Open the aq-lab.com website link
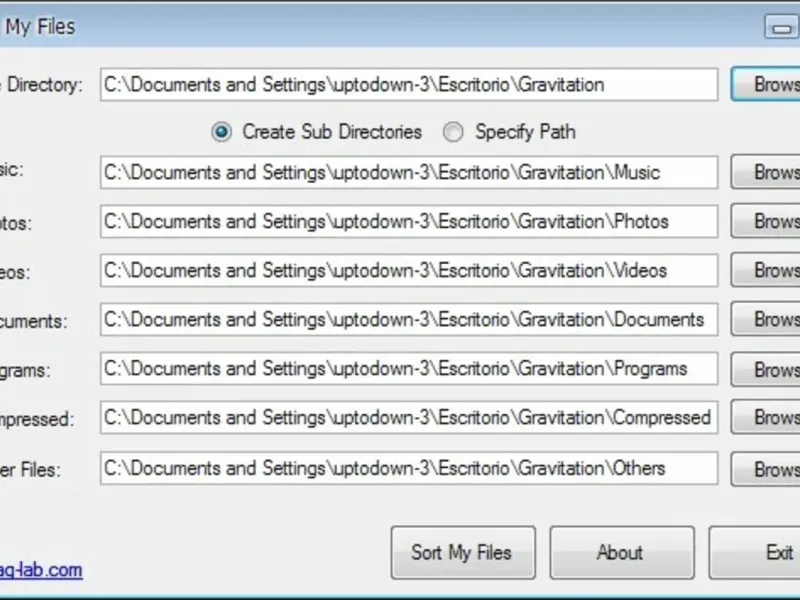 42,570
